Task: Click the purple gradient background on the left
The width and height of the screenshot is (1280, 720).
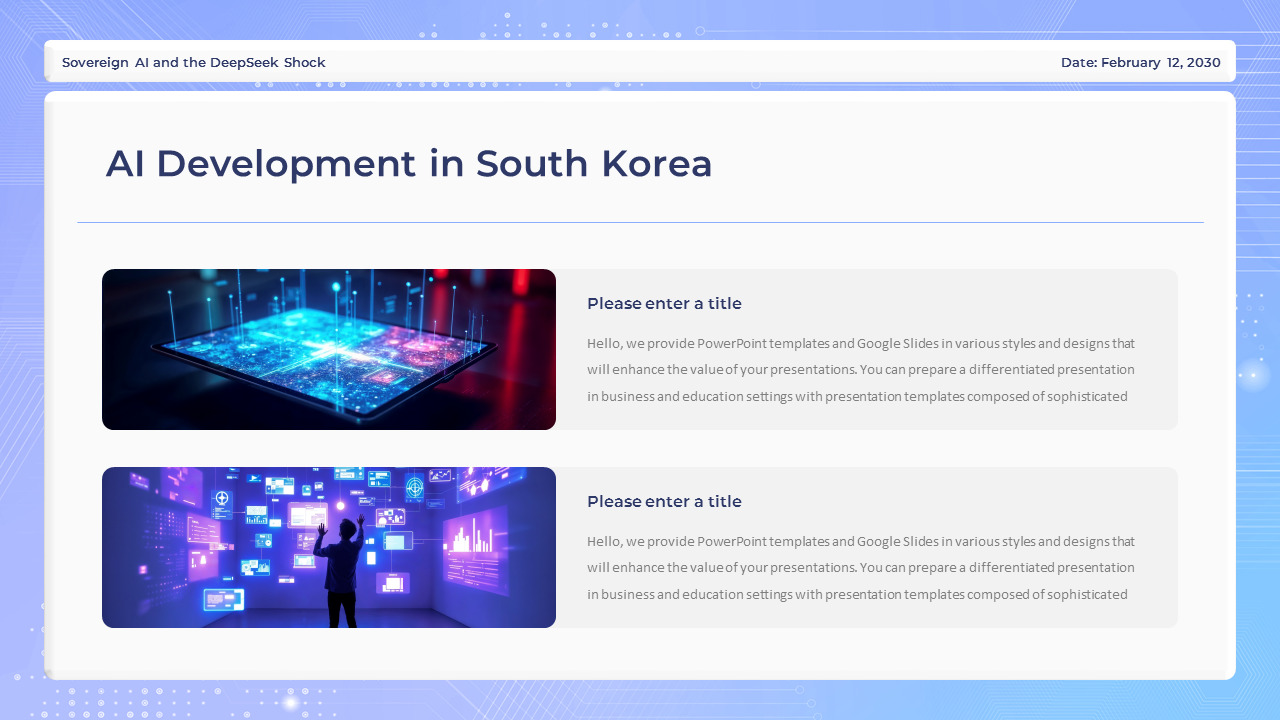Action: 20,360
